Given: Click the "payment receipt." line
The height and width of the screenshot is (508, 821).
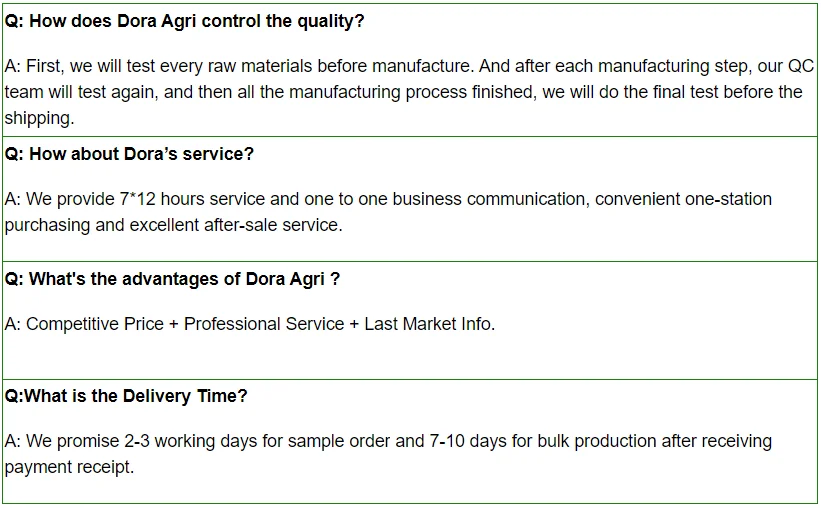Looking at the screenshot, I should tap(69, 467).
